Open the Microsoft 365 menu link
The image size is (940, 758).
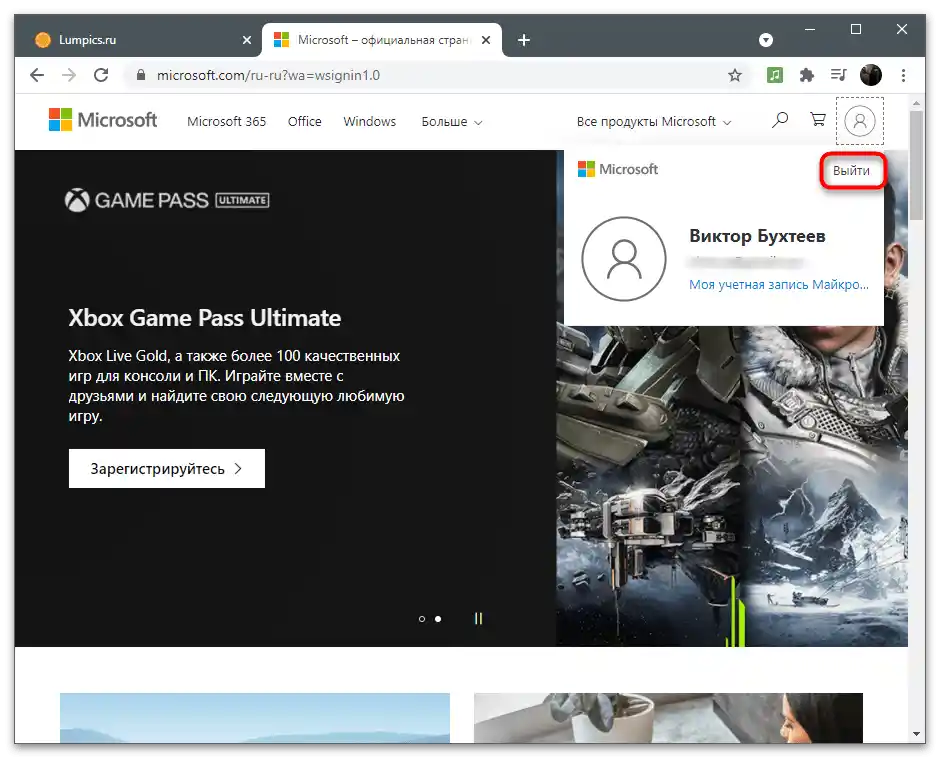(x=226, y=122)
